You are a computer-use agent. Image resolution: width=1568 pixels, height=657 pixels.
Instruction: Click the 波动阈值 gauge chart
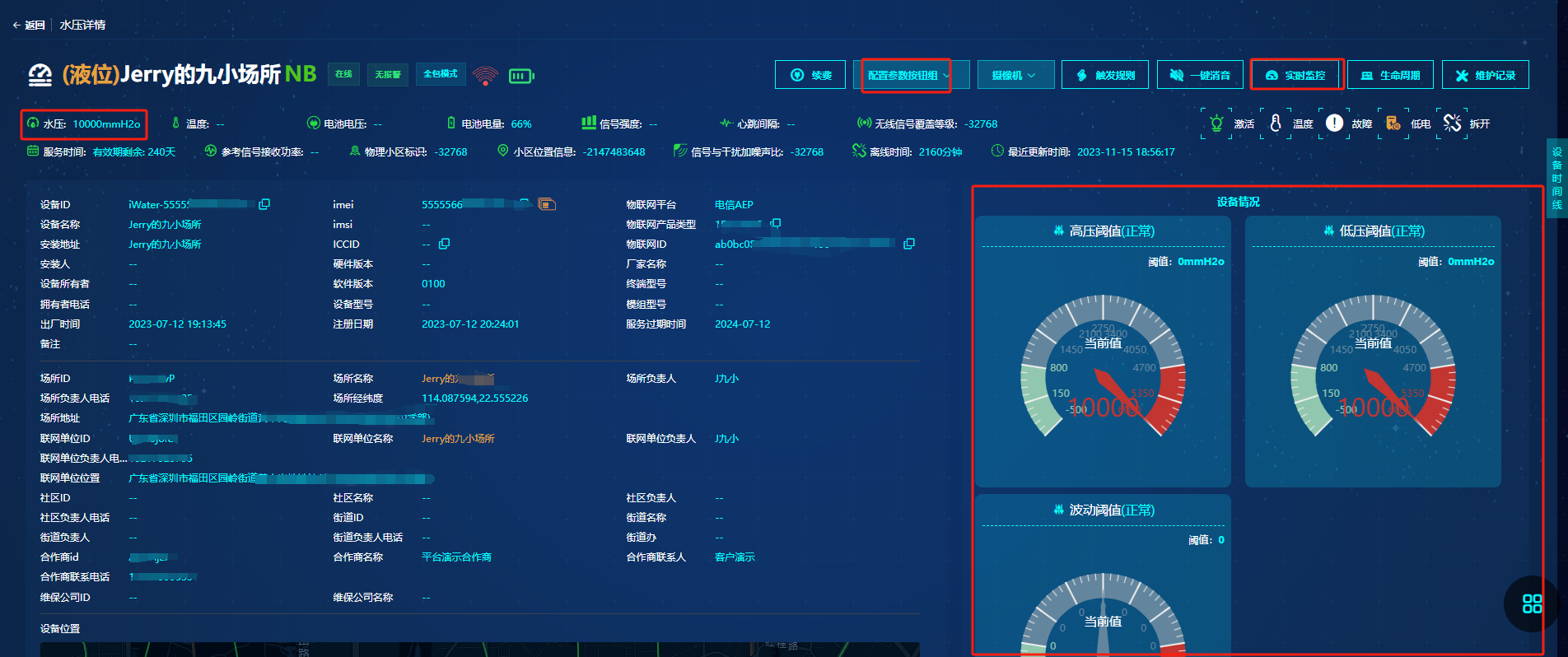click(1104, 615)
